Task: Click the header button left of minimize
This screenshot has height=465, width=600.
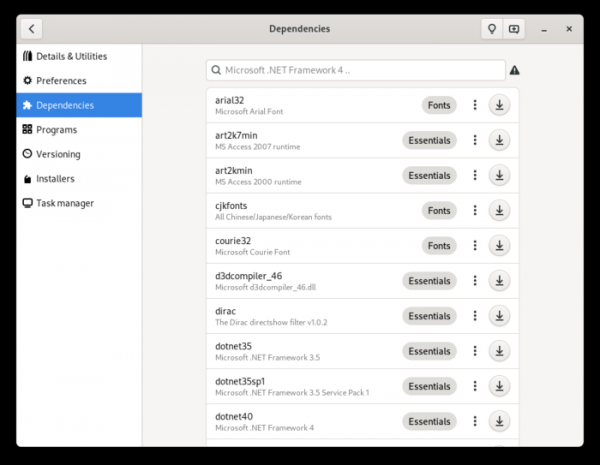Action: [514, 29]
